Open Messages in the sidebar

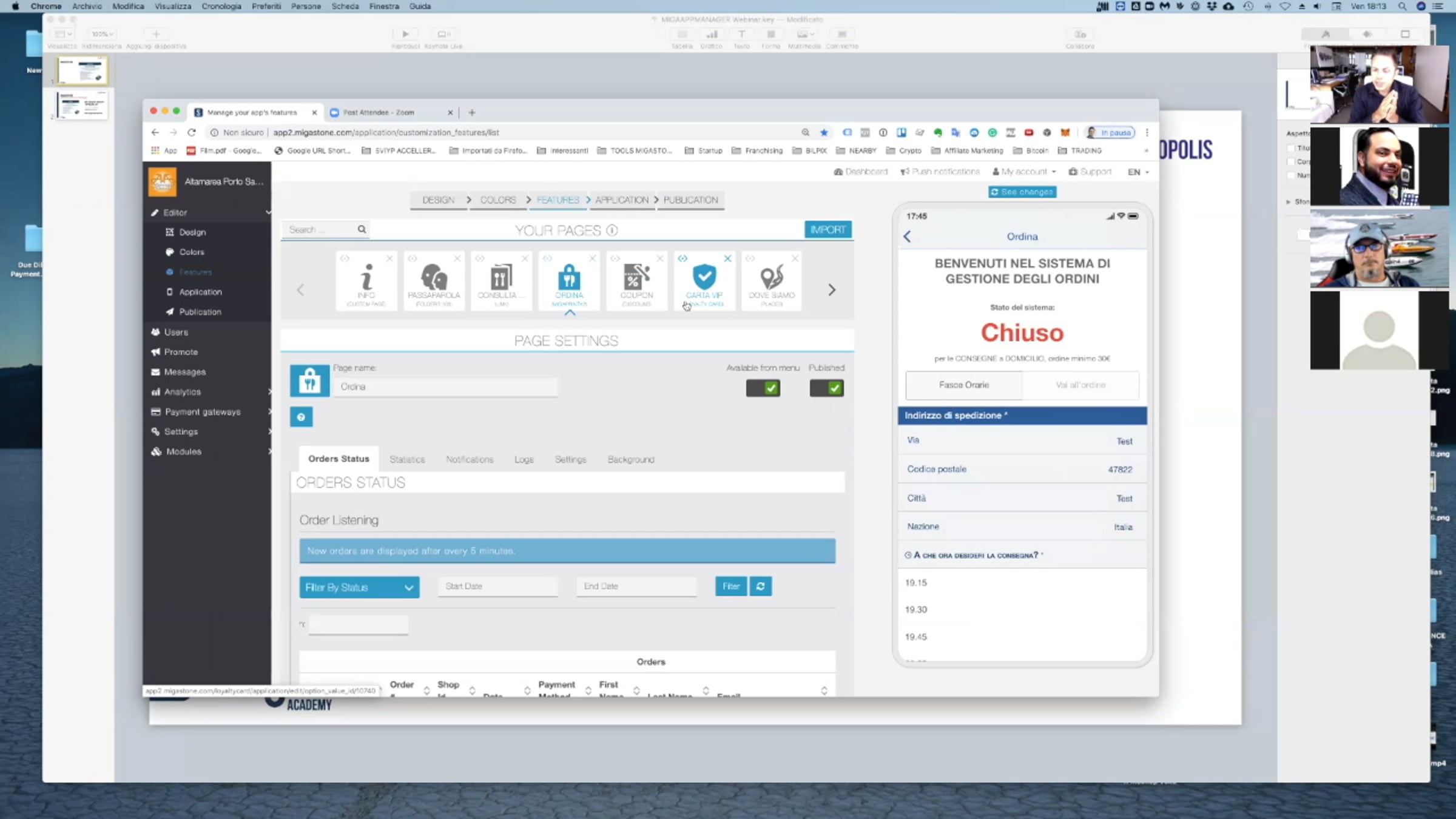pyautogui.click(x=184, y=372)
